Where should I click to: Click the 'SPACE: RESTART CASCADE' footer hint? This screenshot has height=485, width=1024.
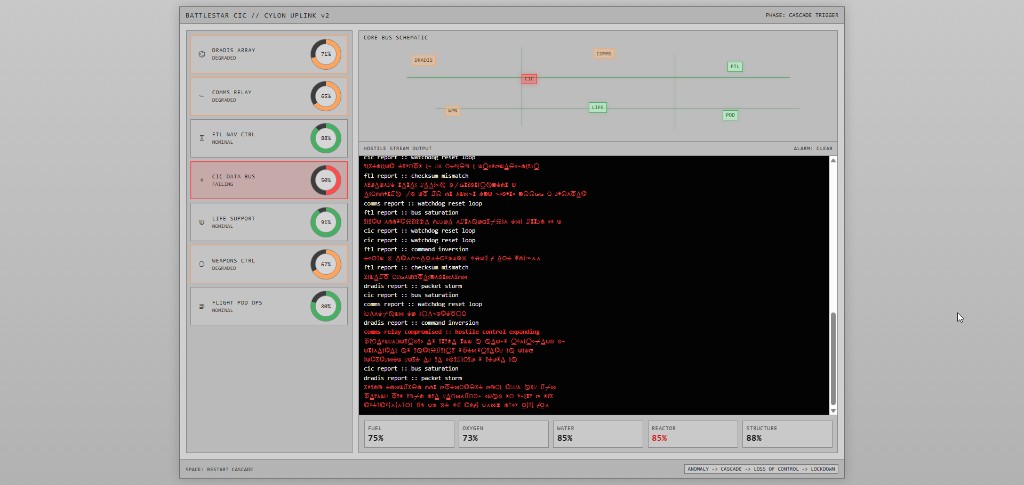click(x=219, y=469)
